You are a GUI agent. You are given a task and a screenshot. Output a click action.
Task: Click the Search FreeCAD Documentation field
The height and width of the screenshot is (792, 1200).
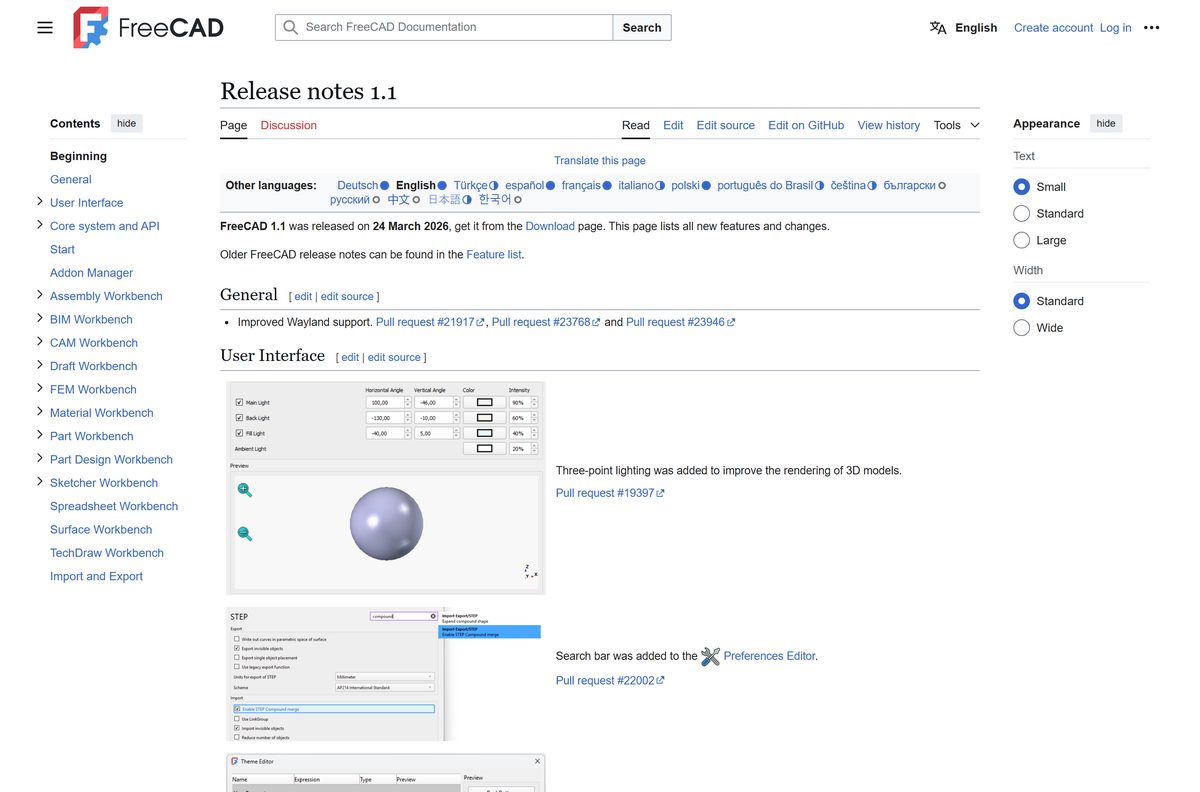coord(444,28)
